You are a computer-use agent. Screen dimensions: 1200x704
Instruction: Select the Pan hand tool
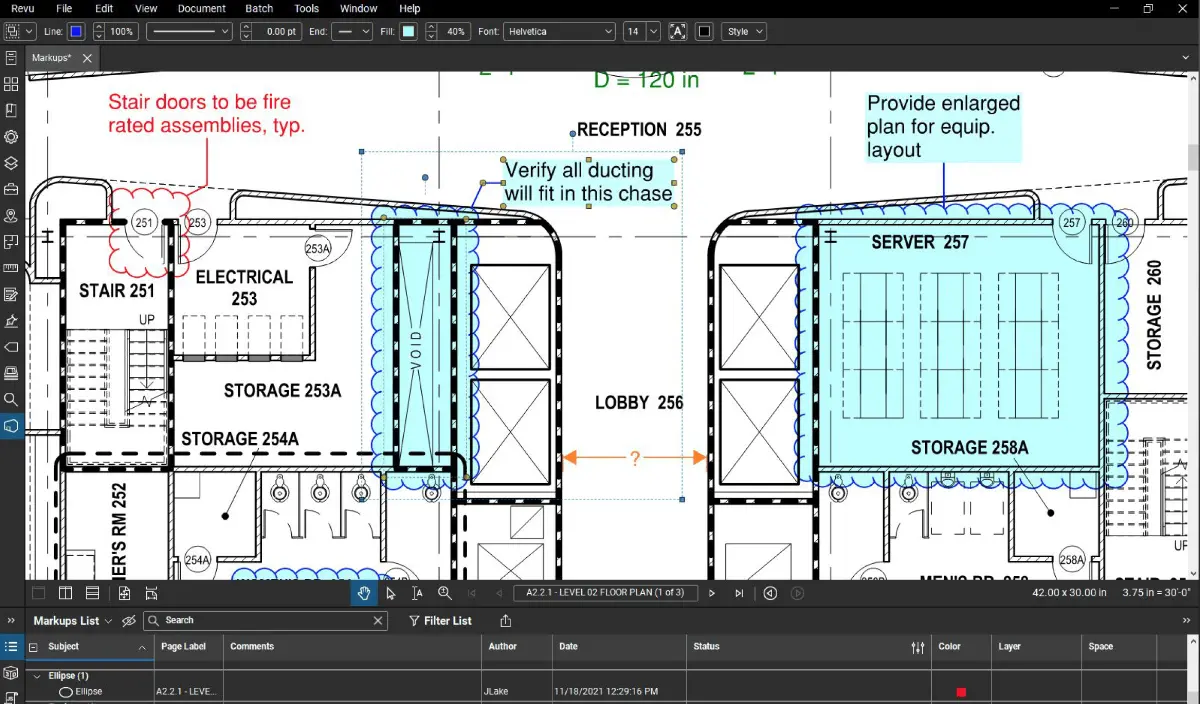[x=364, y=593]
